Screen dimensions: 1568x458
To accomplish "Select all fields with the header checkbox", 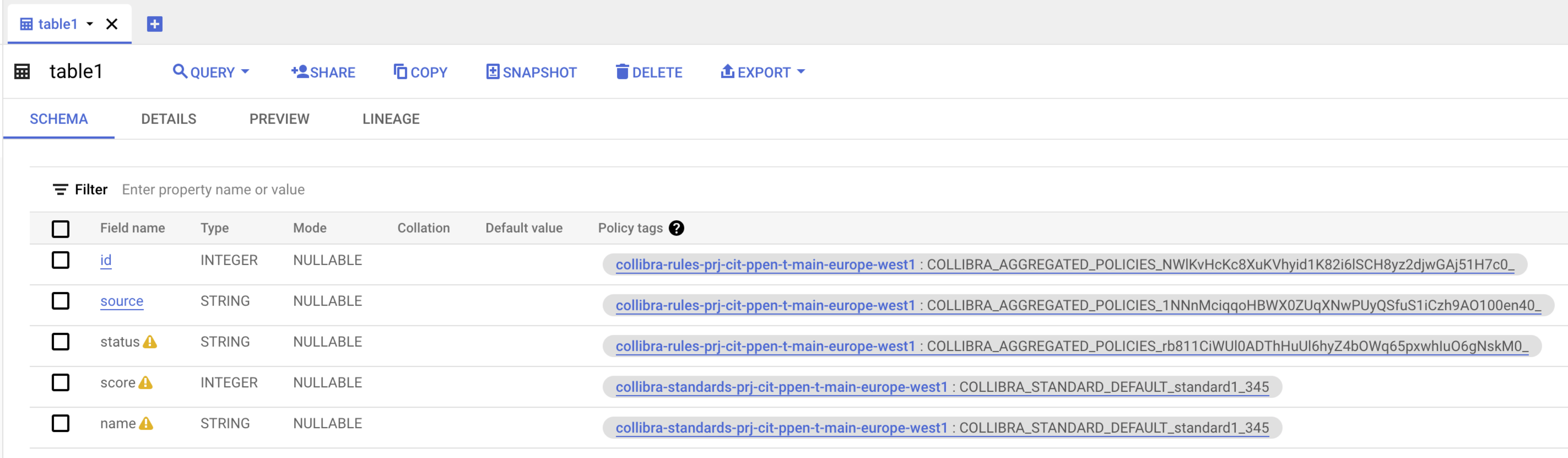I will 60,229.
